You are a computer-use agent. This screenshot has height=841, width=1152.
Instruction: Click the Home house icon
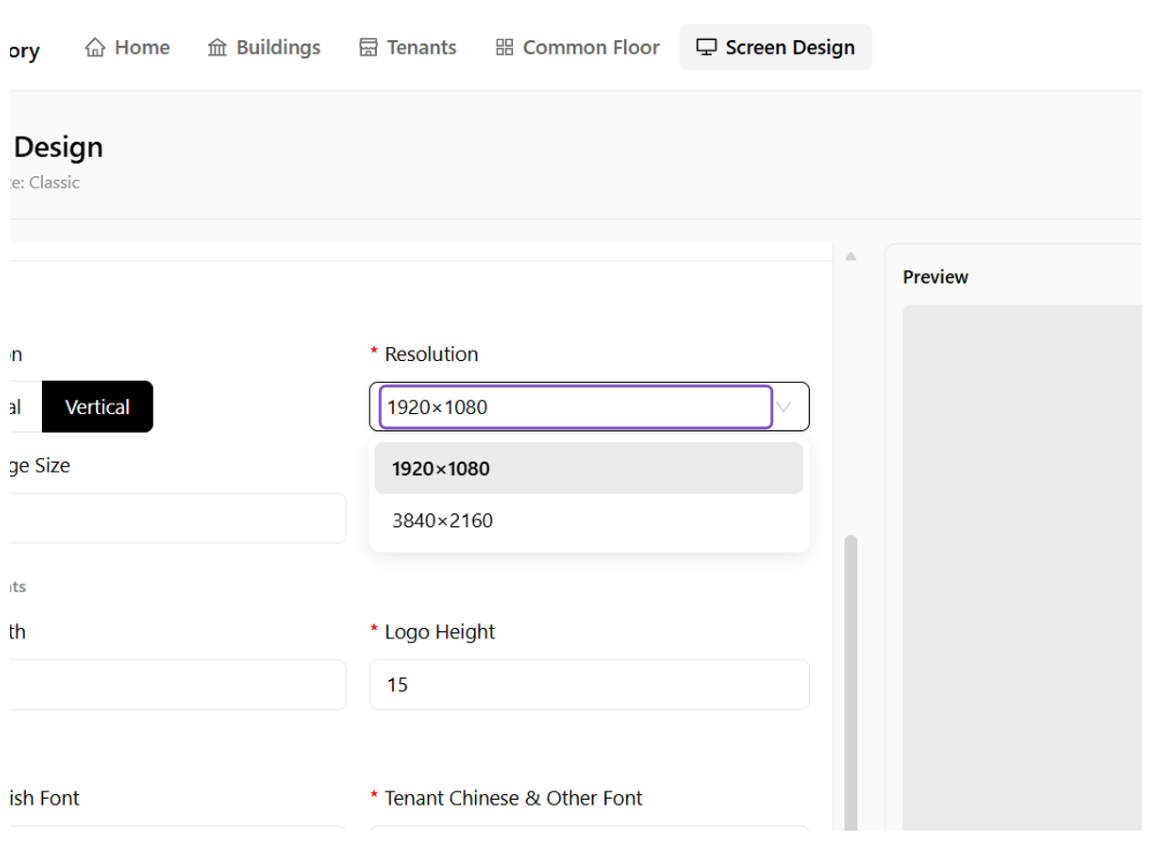point(95,48)
